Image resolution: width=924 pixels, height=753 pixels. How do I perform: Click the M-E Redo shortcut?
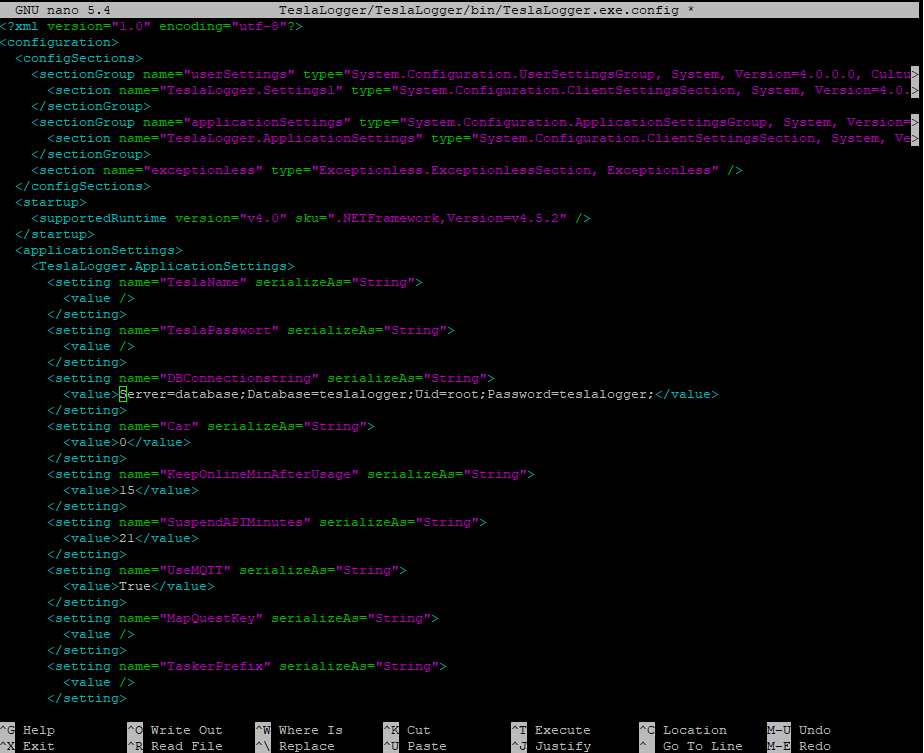799,746
